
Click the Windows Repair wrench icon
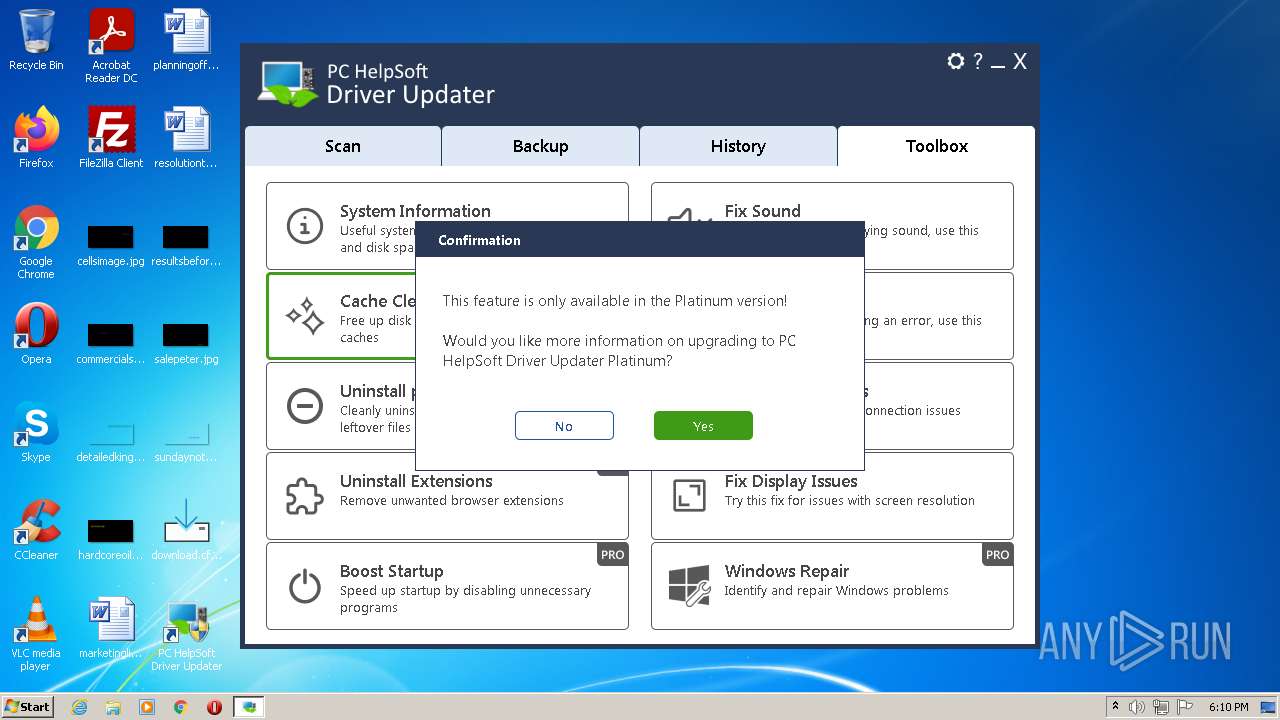click(x=689, y=586)
